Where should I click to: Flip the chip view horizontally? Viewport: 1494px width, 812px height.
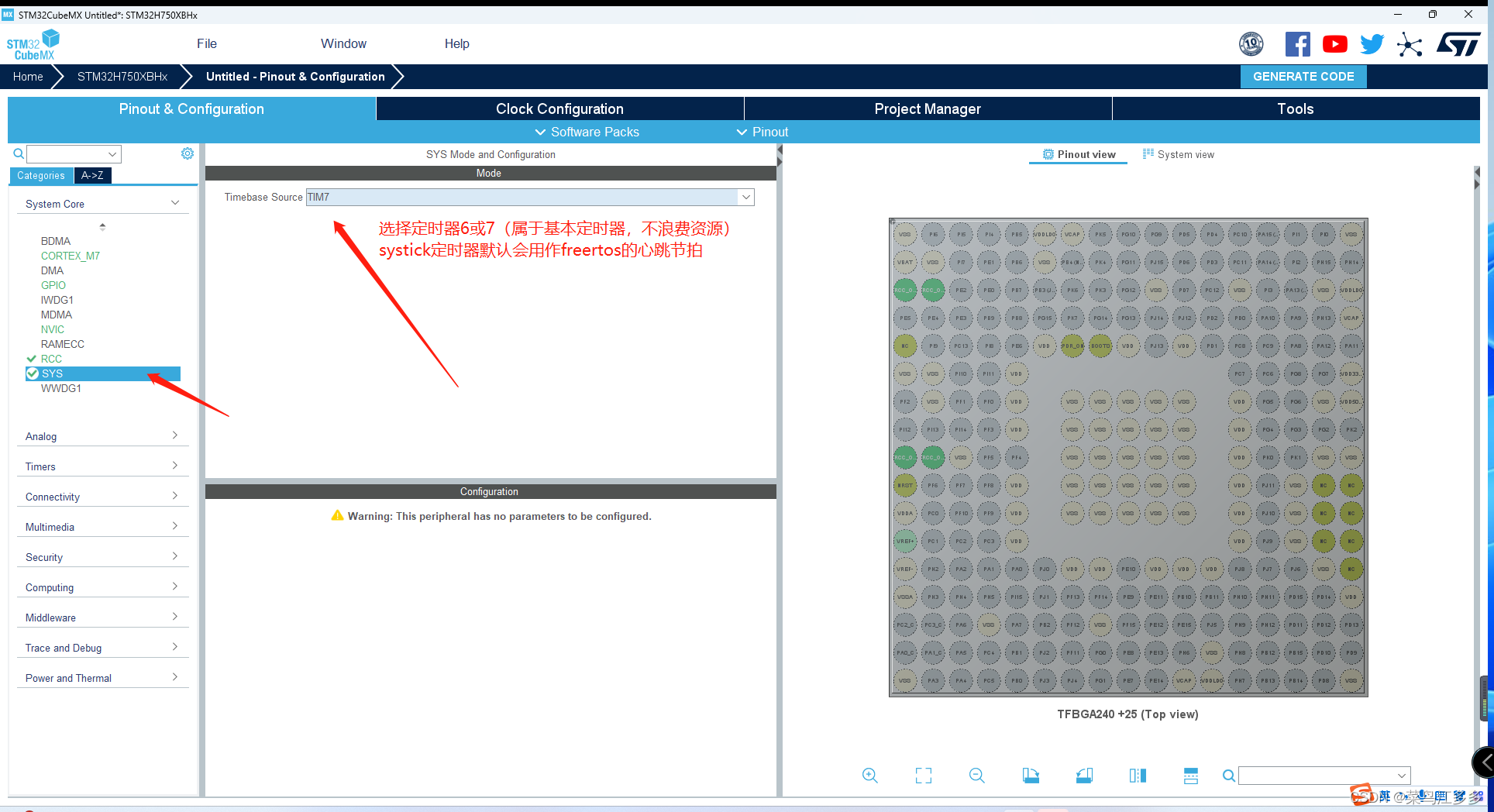1138,776
